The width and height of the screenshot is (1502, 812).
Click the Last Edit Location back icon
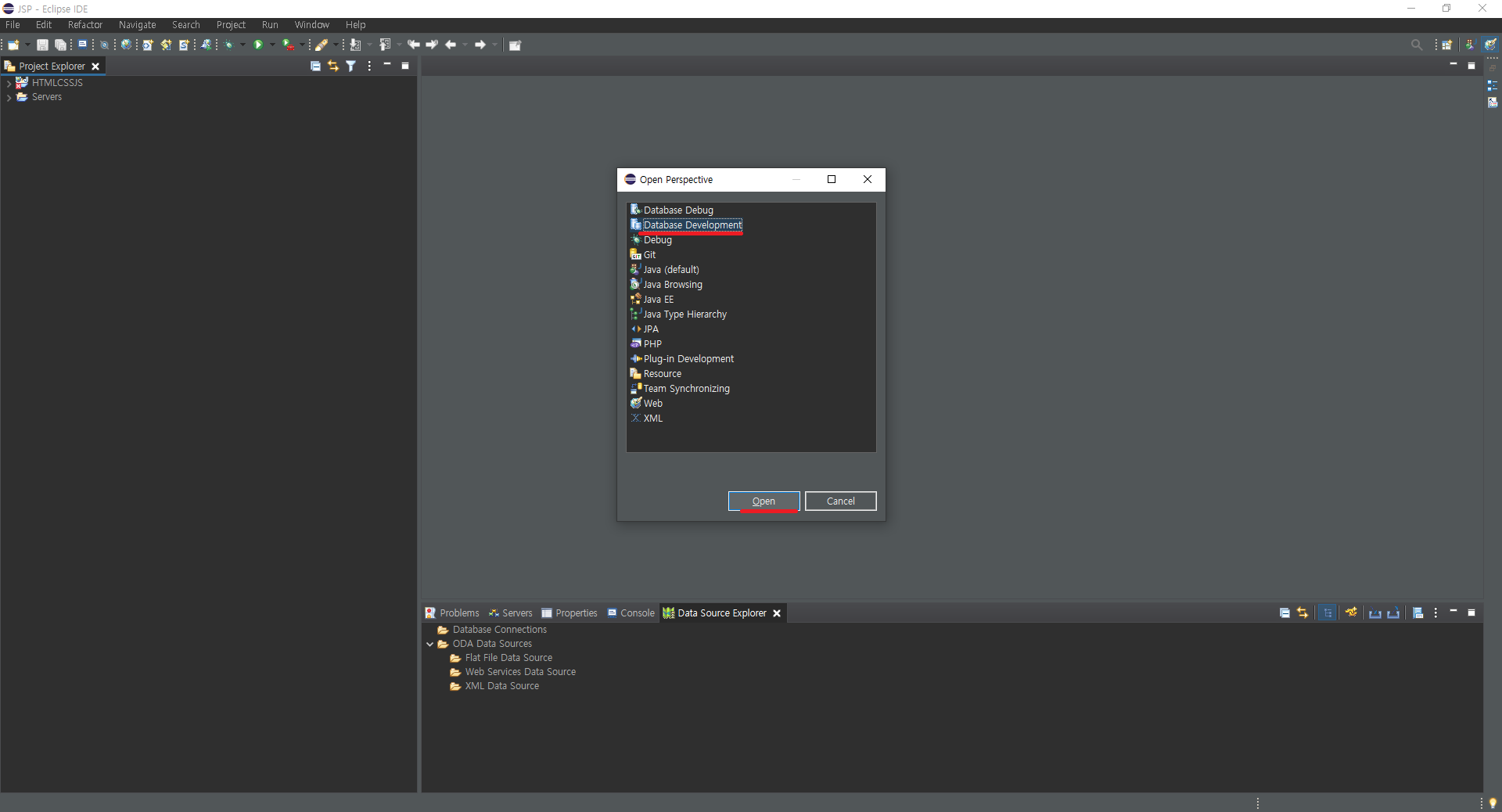pyautogui.click(x=413, y=45)
